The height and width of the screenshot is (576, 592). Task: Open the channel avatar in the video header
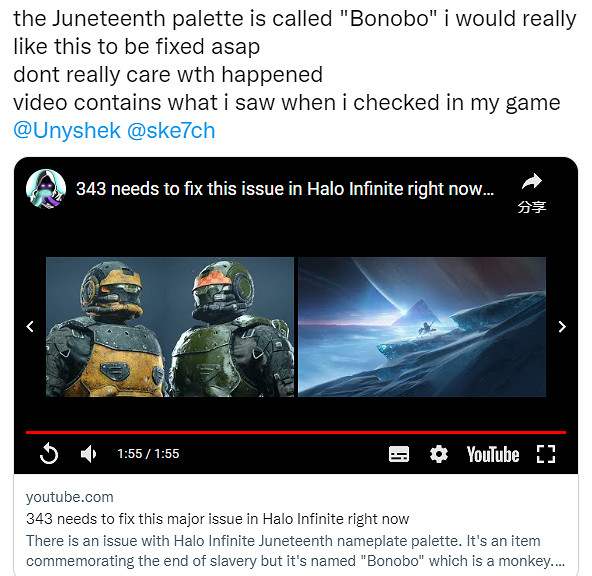[46, 189]
